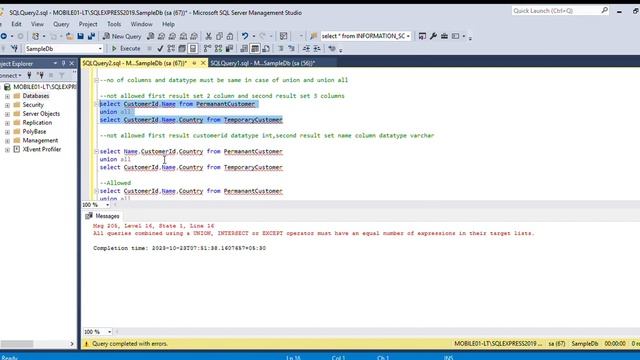
Task: Expand the Server Objects tree node
Action: click(x=7, y=114)
